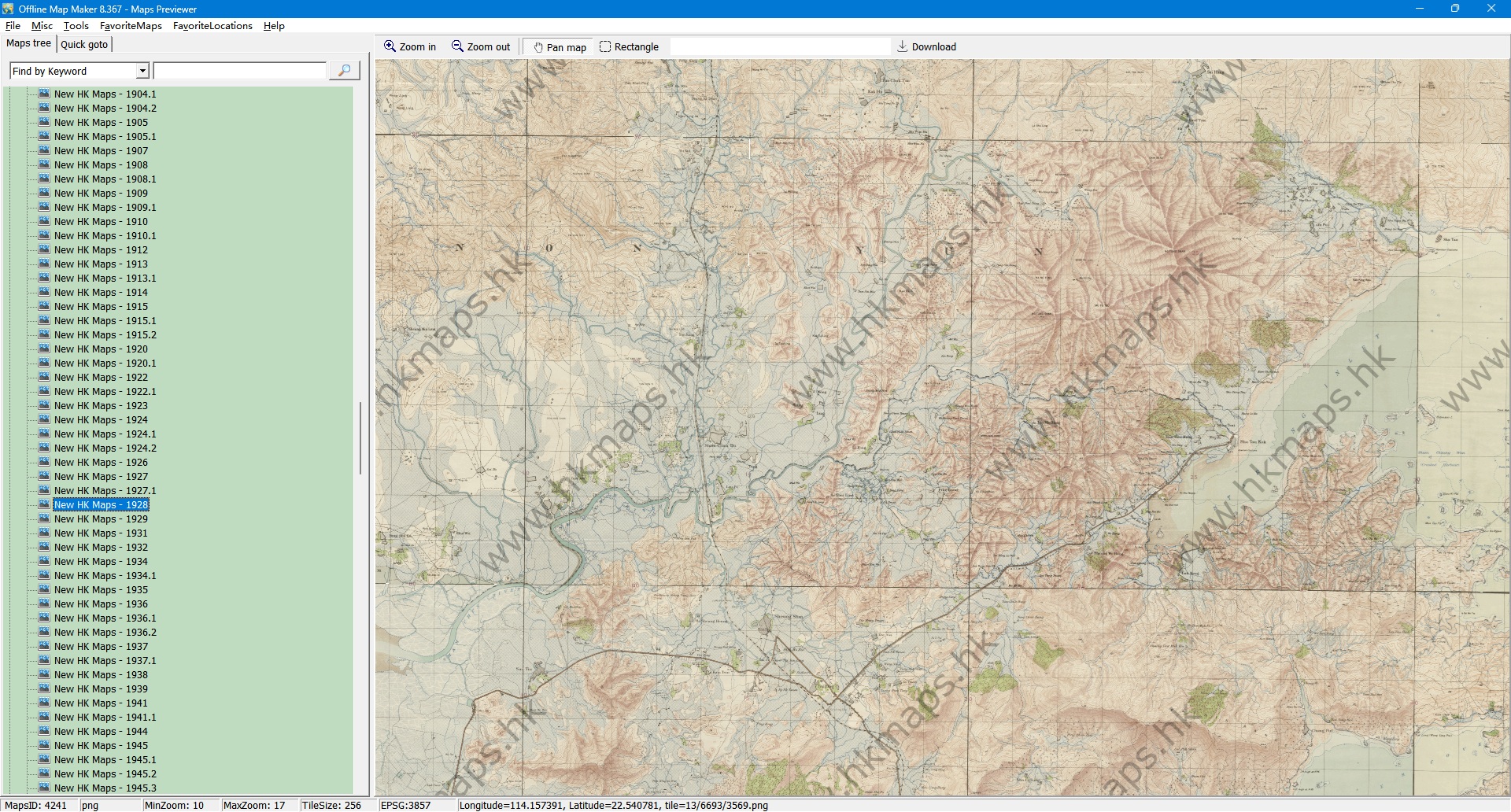Activate the Rectangle selection tool
Screen dimensions: 1511x812
(605, 47)
